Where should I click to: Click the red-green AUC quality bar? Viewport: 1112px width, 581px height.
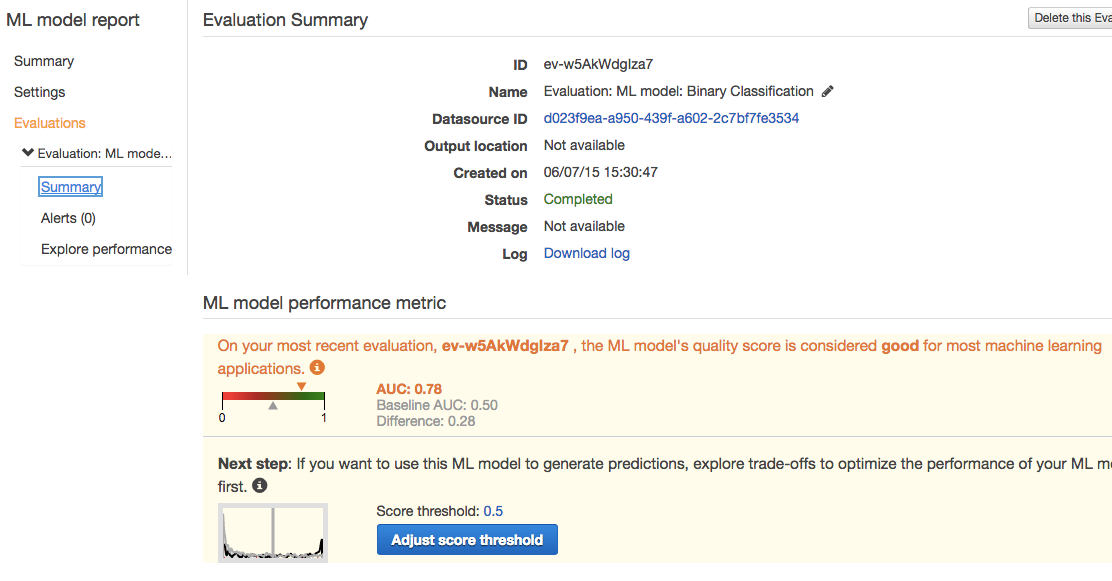[273, 396]
